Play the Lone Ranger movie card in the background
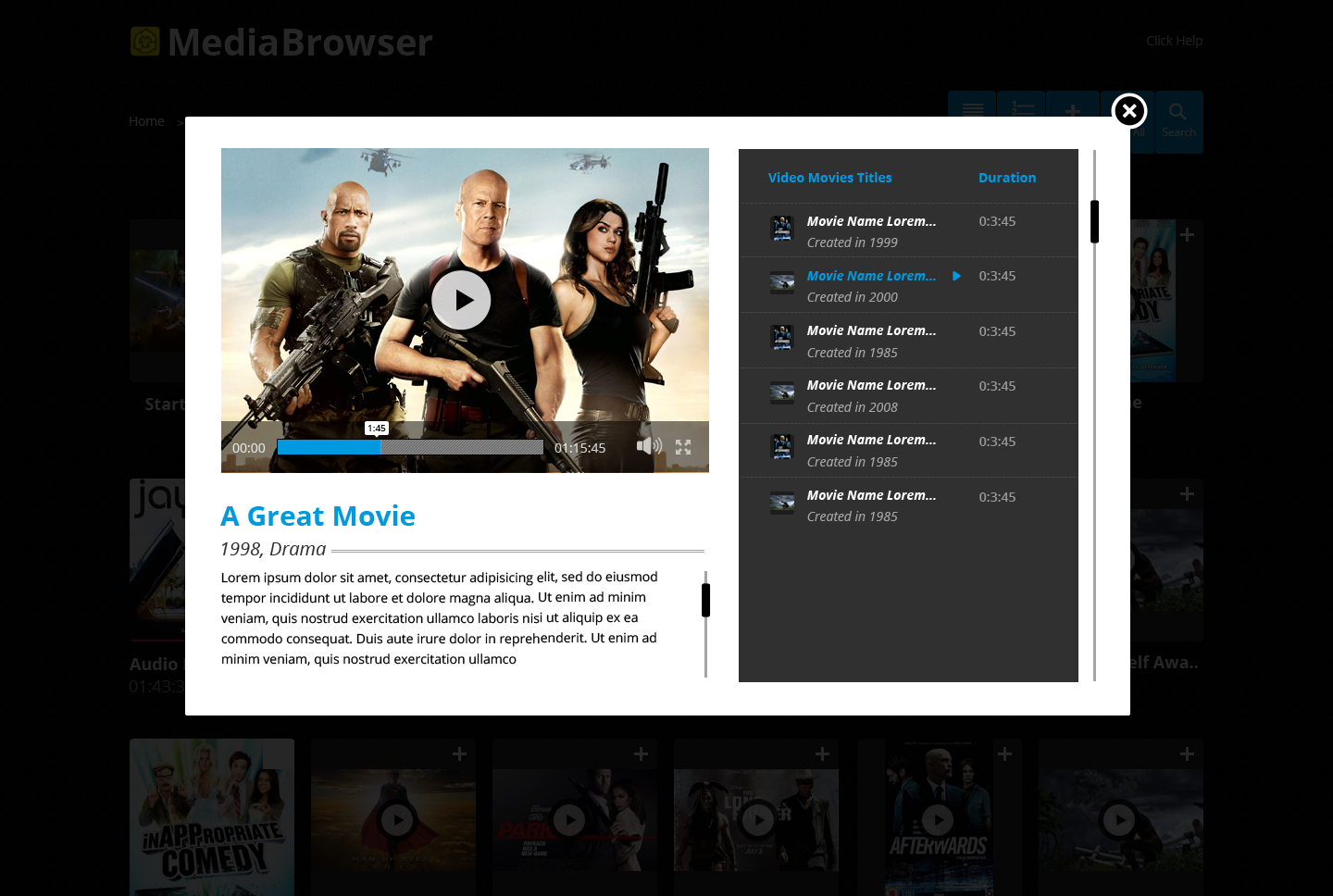 758,820
